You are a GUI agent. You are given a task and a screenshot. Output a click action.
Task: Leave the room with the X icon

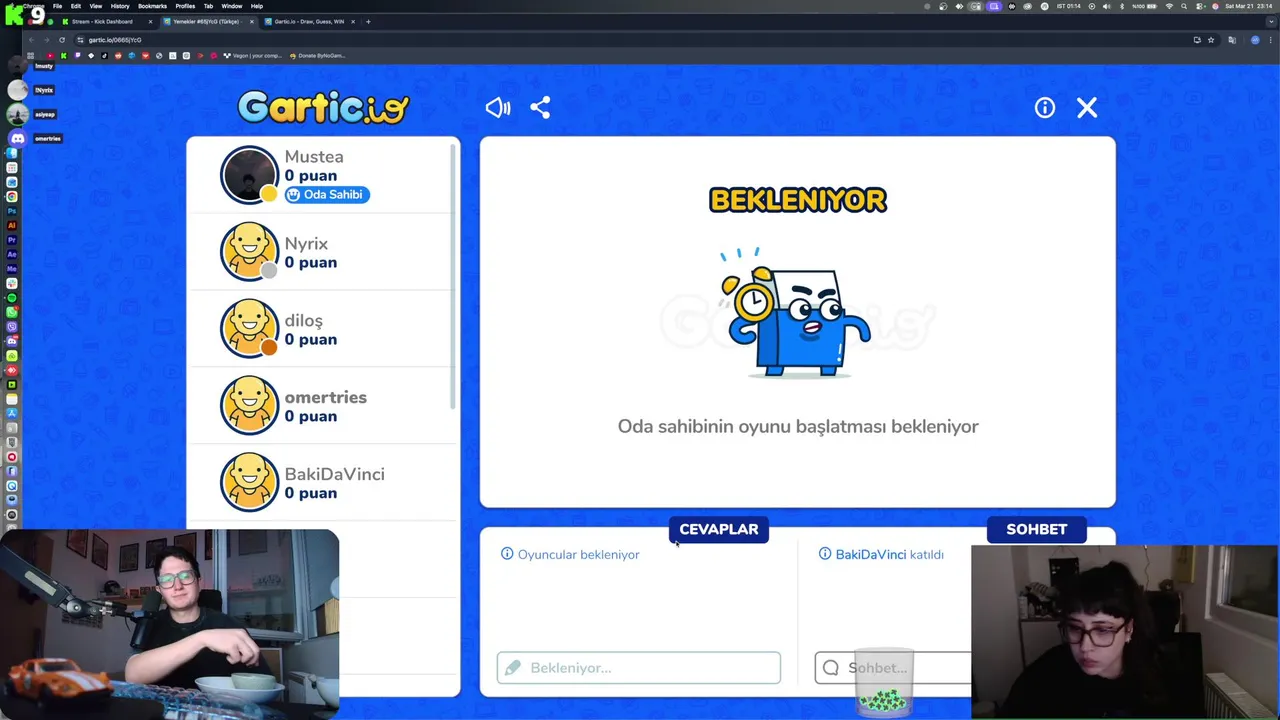coord(1087,108)
